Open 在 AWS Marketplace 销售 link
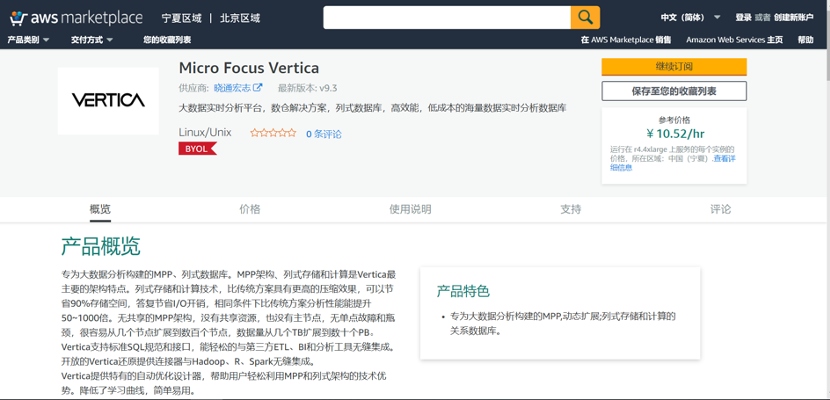Screen dimensions: 830x400 (x=626, y=40)
